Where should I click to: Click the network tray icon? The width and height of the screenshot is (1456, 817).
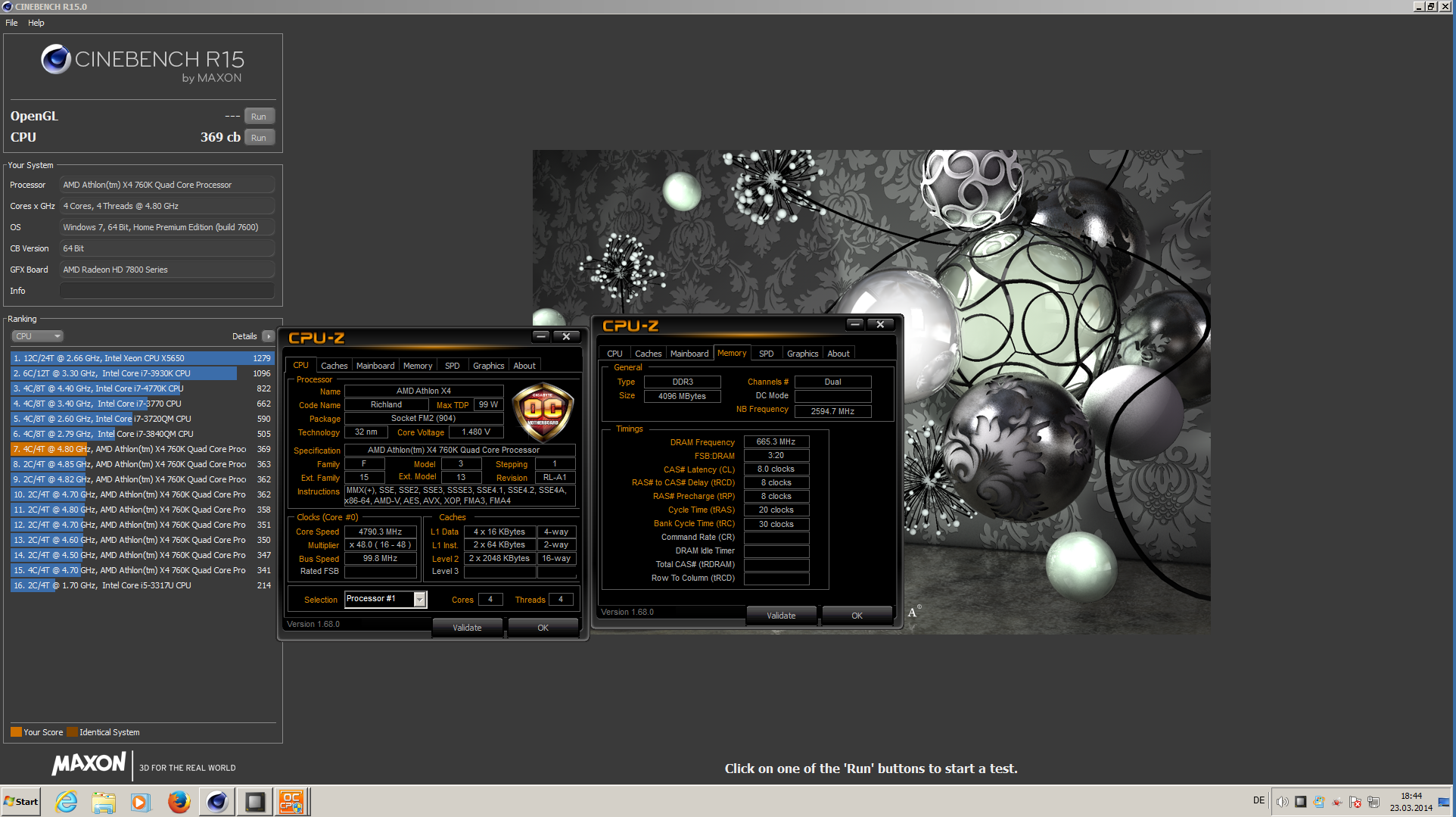1374,802
